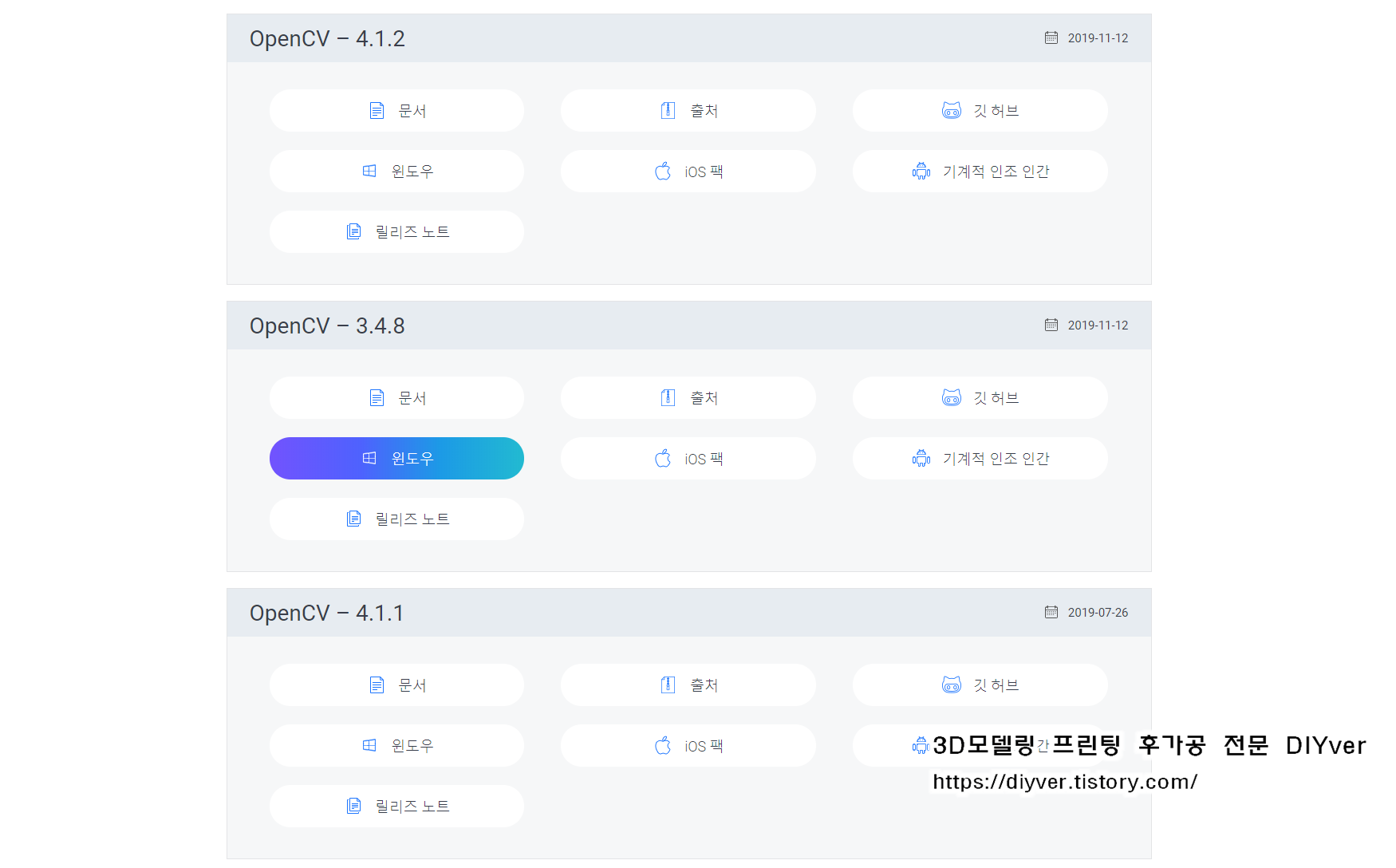The height and width of the screenshot is (868, 1396).
Task: Click release notes icon under OpenCV 3.4.8
Action: point(353,519)
